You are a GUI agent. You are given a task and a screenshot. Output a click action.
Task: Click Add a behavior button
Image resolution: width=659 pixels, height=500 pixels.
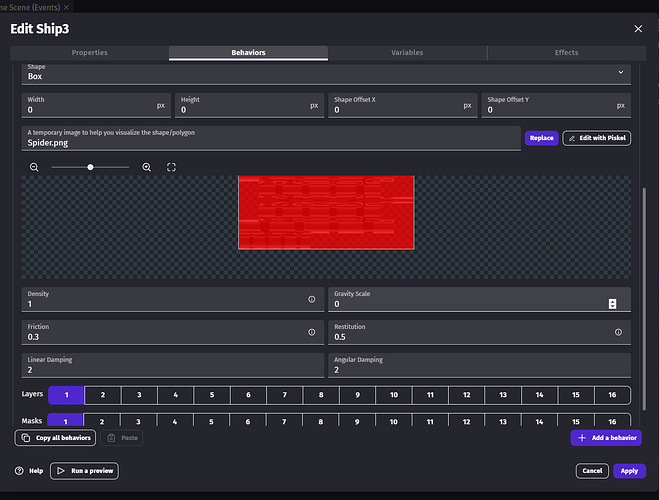pos(606,438)
